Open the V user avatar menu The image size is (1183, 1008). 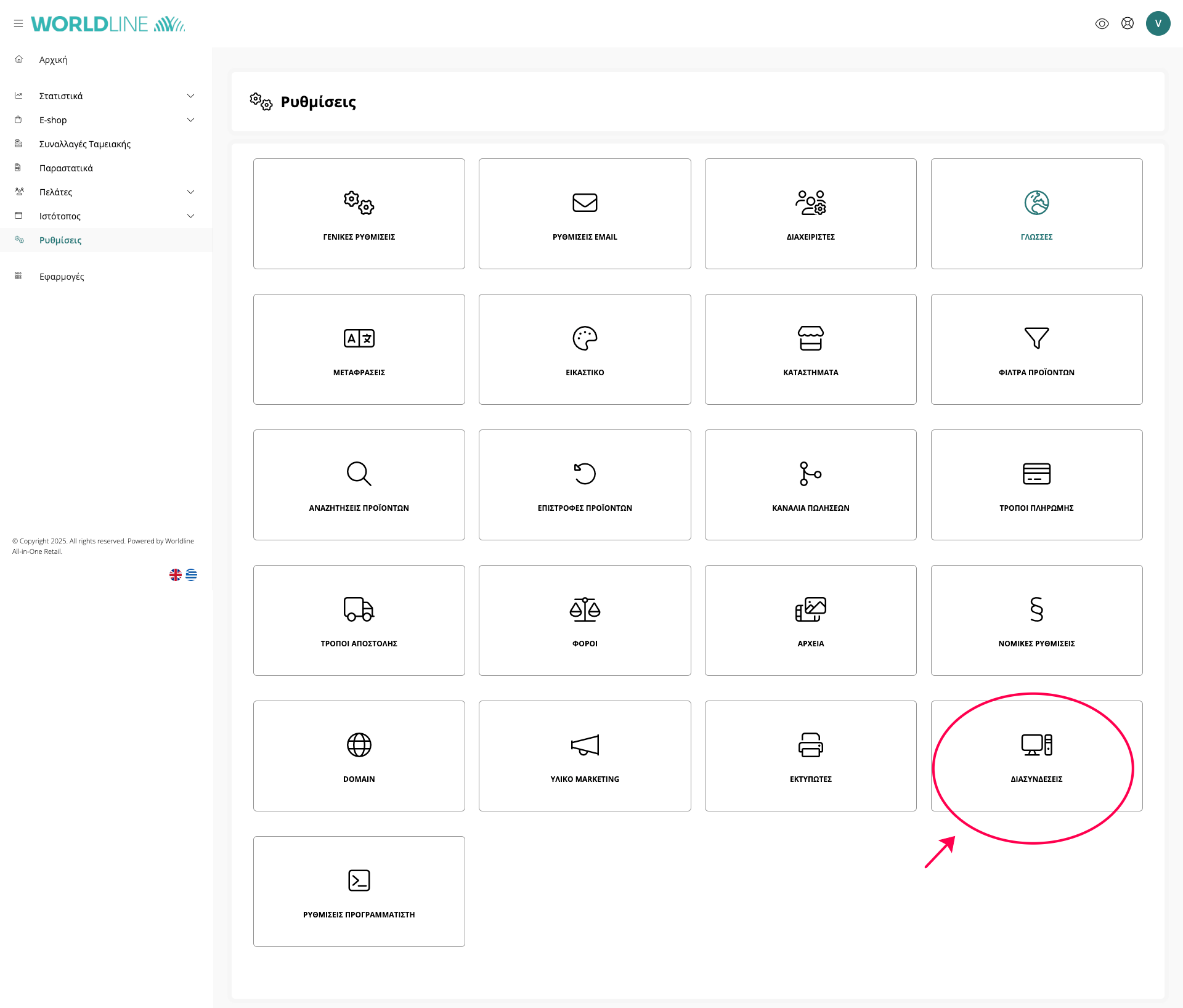(x=1158, y=23)
